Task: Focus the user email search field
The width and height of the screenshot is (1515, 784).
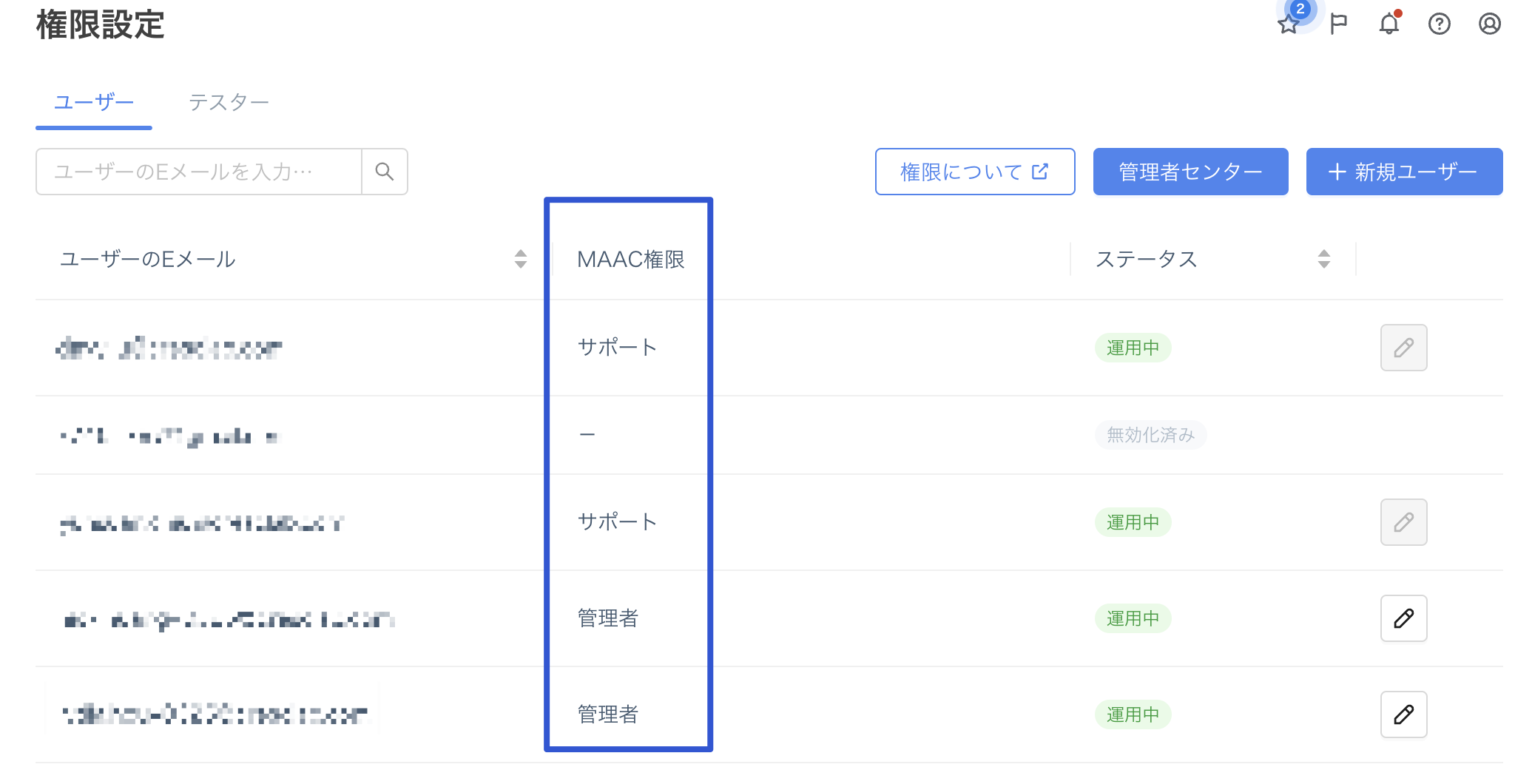Action: coord(198,172)
